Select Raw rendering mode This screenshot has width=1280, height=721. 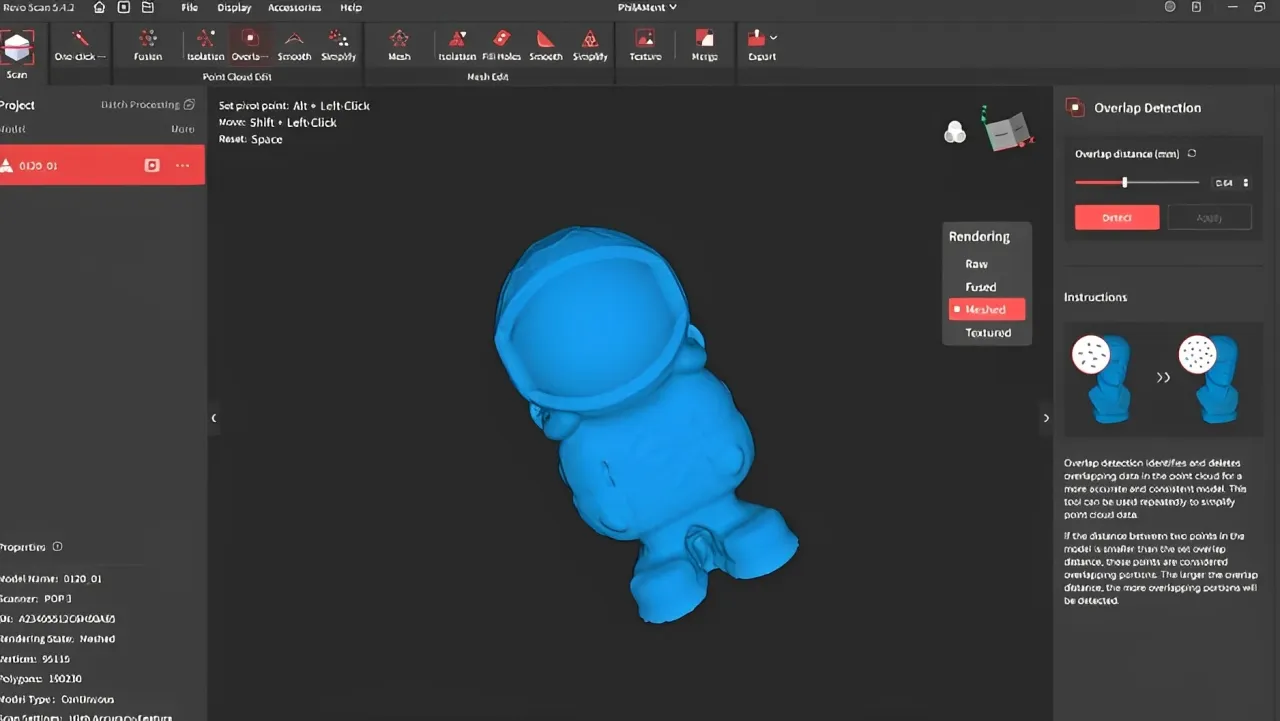[x=976, y=264]
